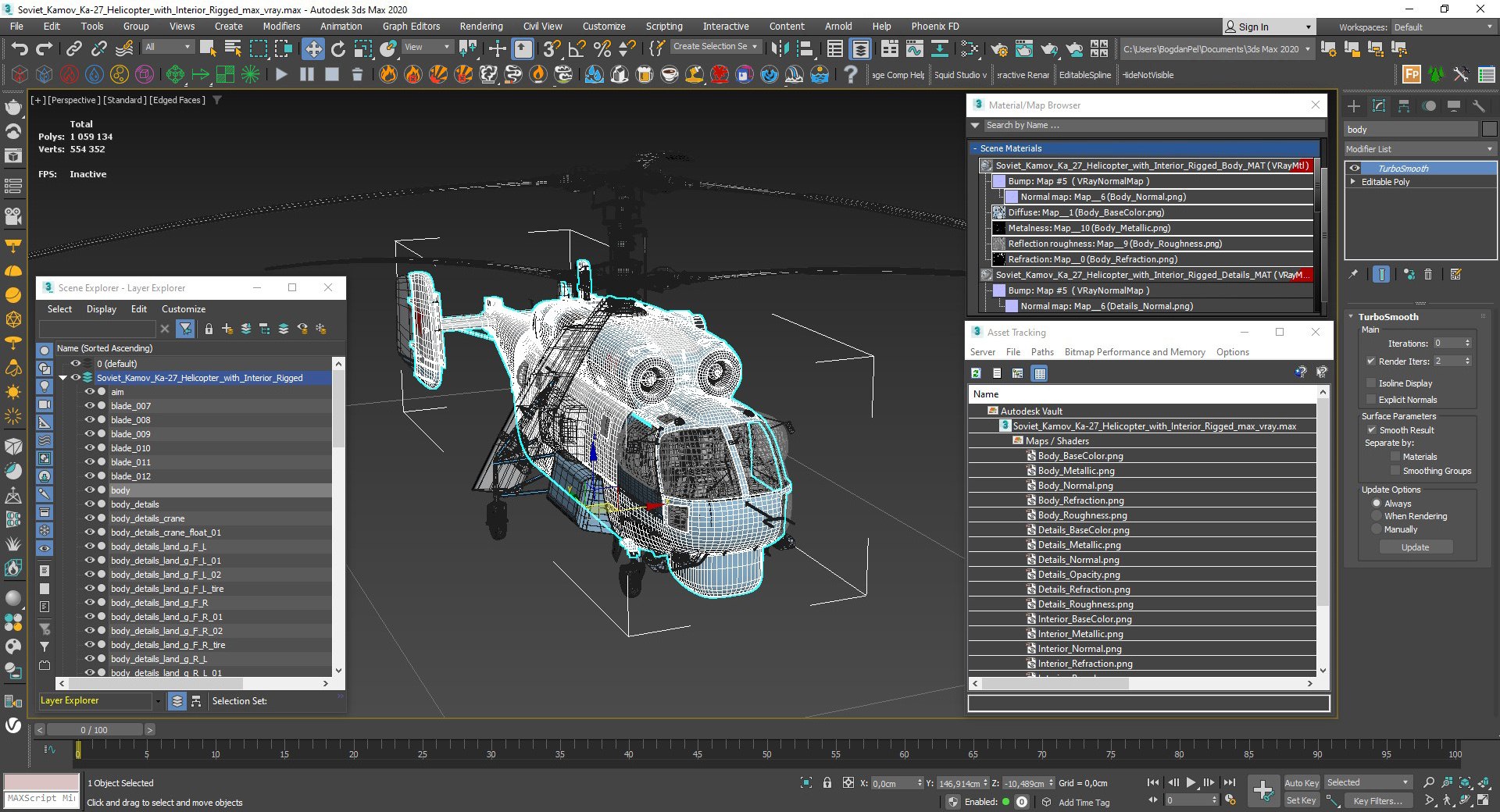
Task: Remove modifier from stack trash icon
Action: tap(1428, 275)
